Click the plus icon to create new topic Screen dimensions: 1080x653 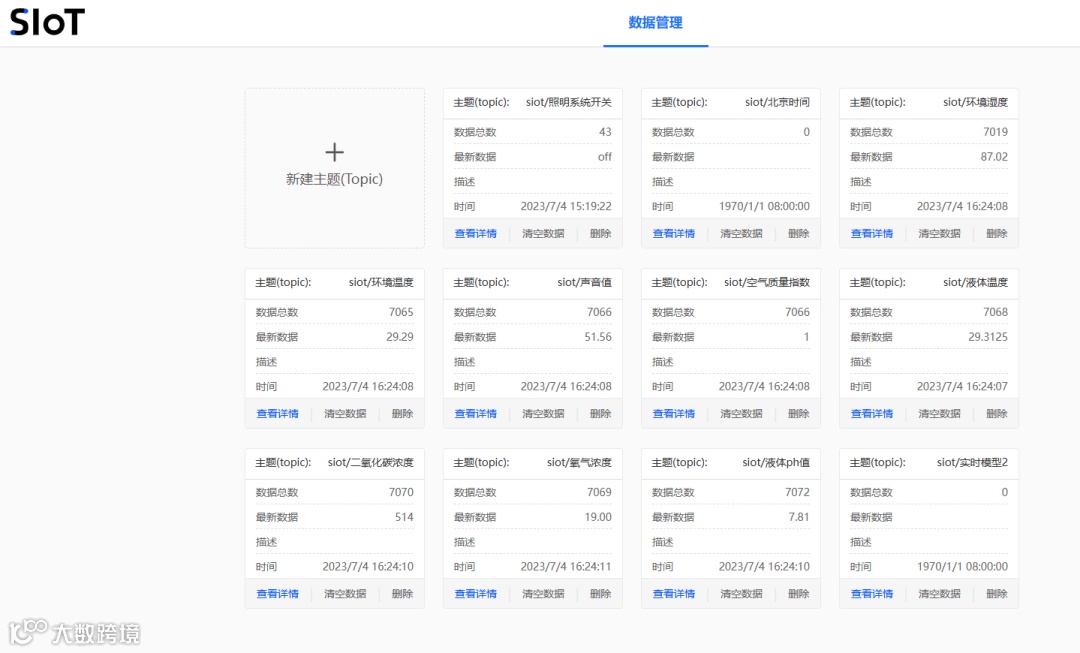[x=334, y=152]
